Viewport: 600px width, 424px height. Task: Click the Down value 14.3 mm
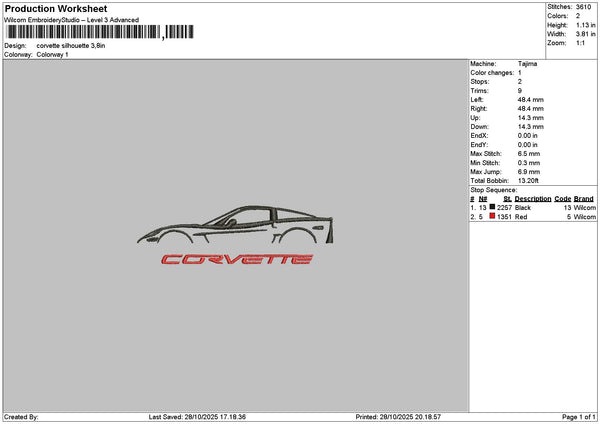tap(530, 127)
